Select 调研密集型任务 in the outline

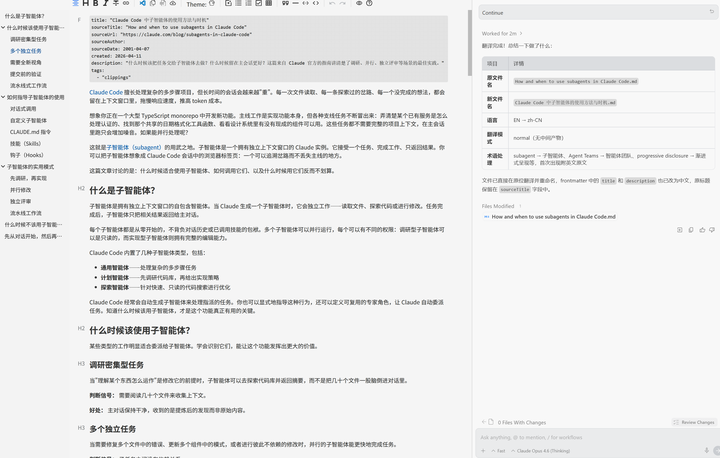(x=28, y=39)
